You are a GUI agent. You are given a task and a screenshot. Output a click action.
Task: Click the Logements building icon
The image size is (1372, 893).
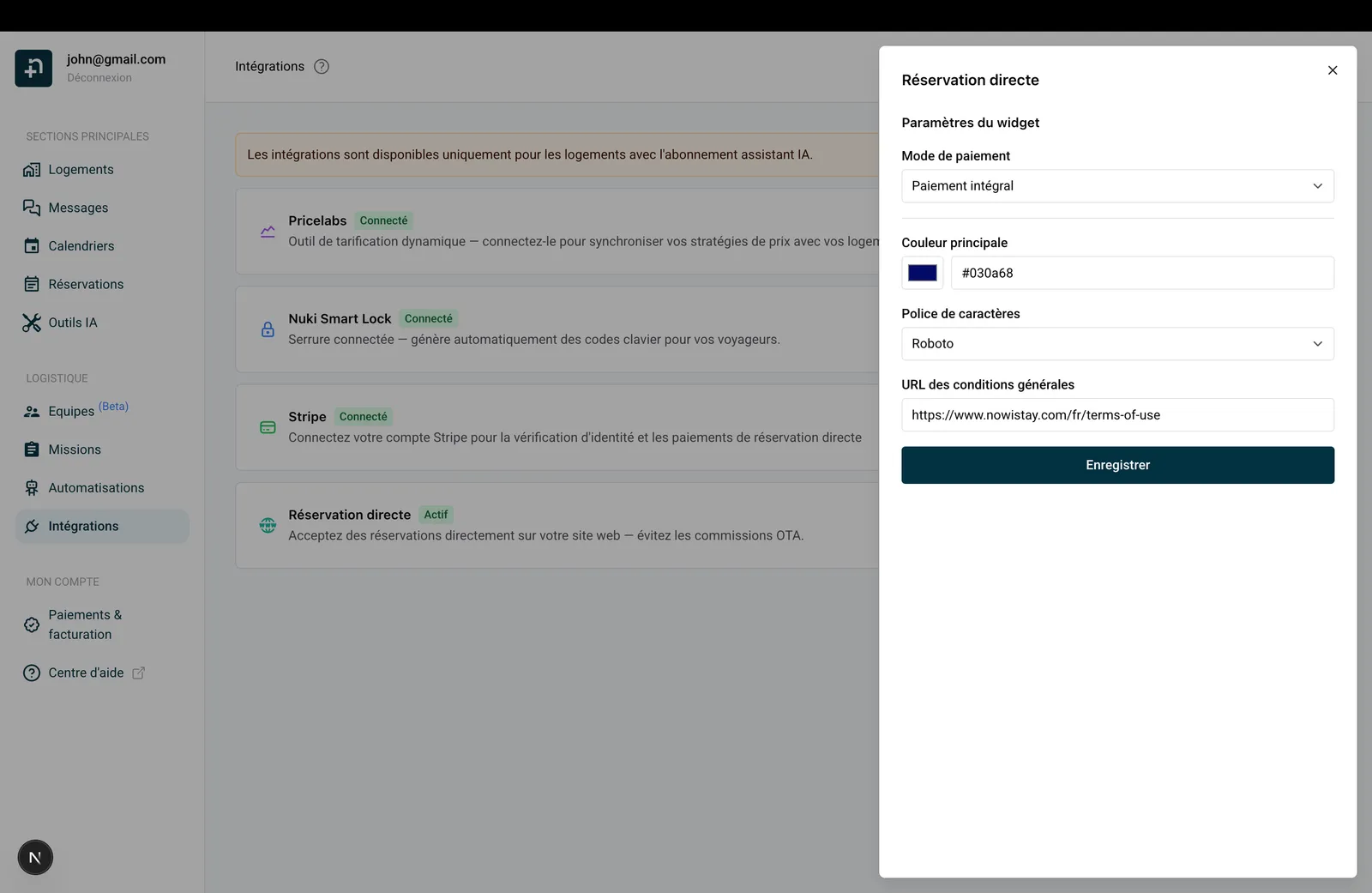tap(32, 170)
